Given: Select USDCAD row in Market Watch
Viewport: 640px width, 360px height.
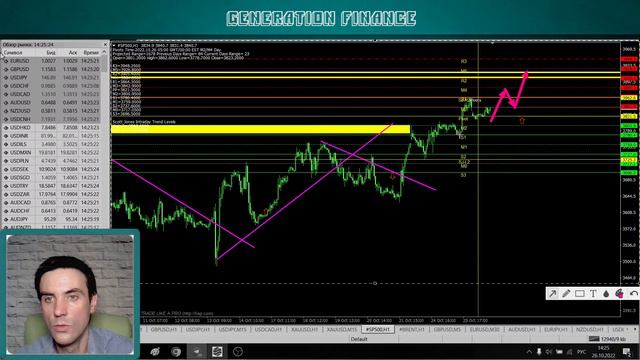Looking at the screenshot, I should click(51, 94).
